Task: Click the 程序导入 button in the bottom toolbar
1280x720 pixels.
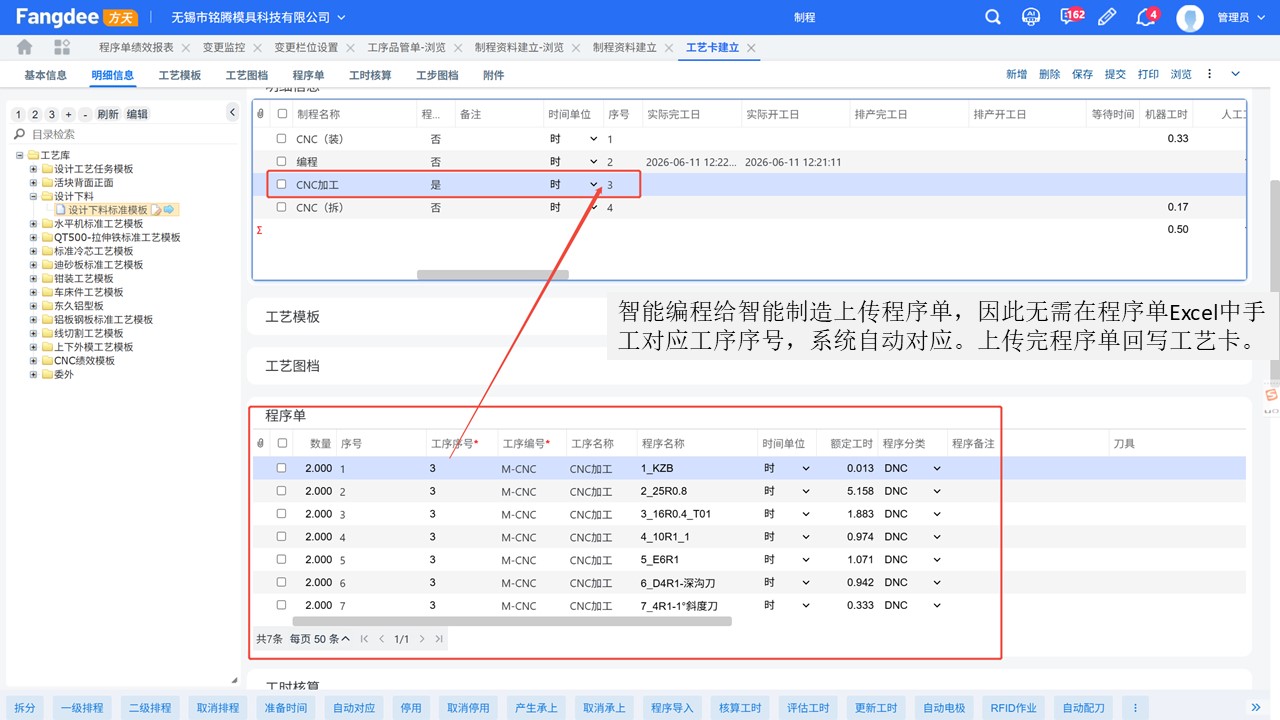Action: click(x=672, y=707)
